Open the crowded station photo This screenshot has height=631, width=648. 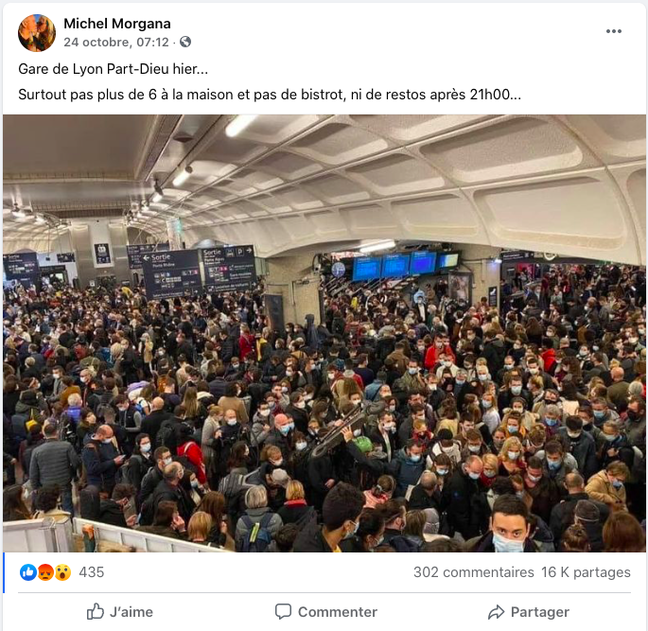pos(324,333)
